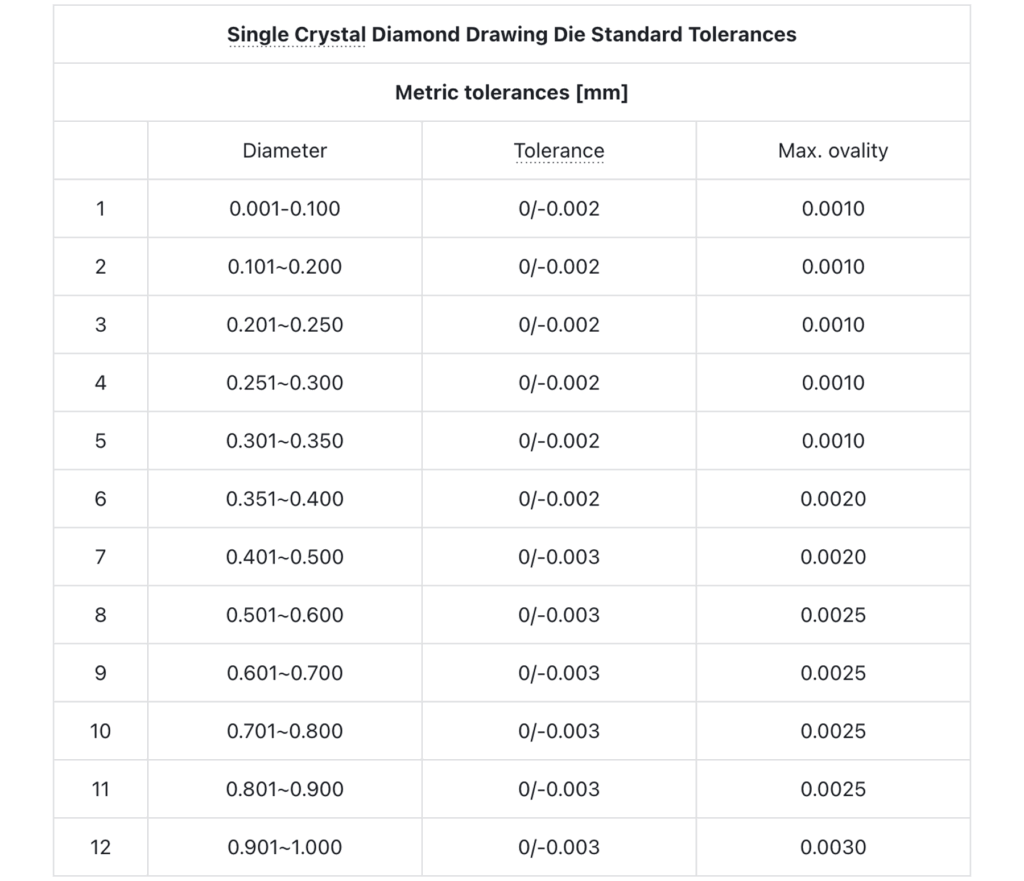Image resolution: width=1024 pixels, height=881 pixels.
Task: Click the 'Diameter' column header
Action: 285,150
